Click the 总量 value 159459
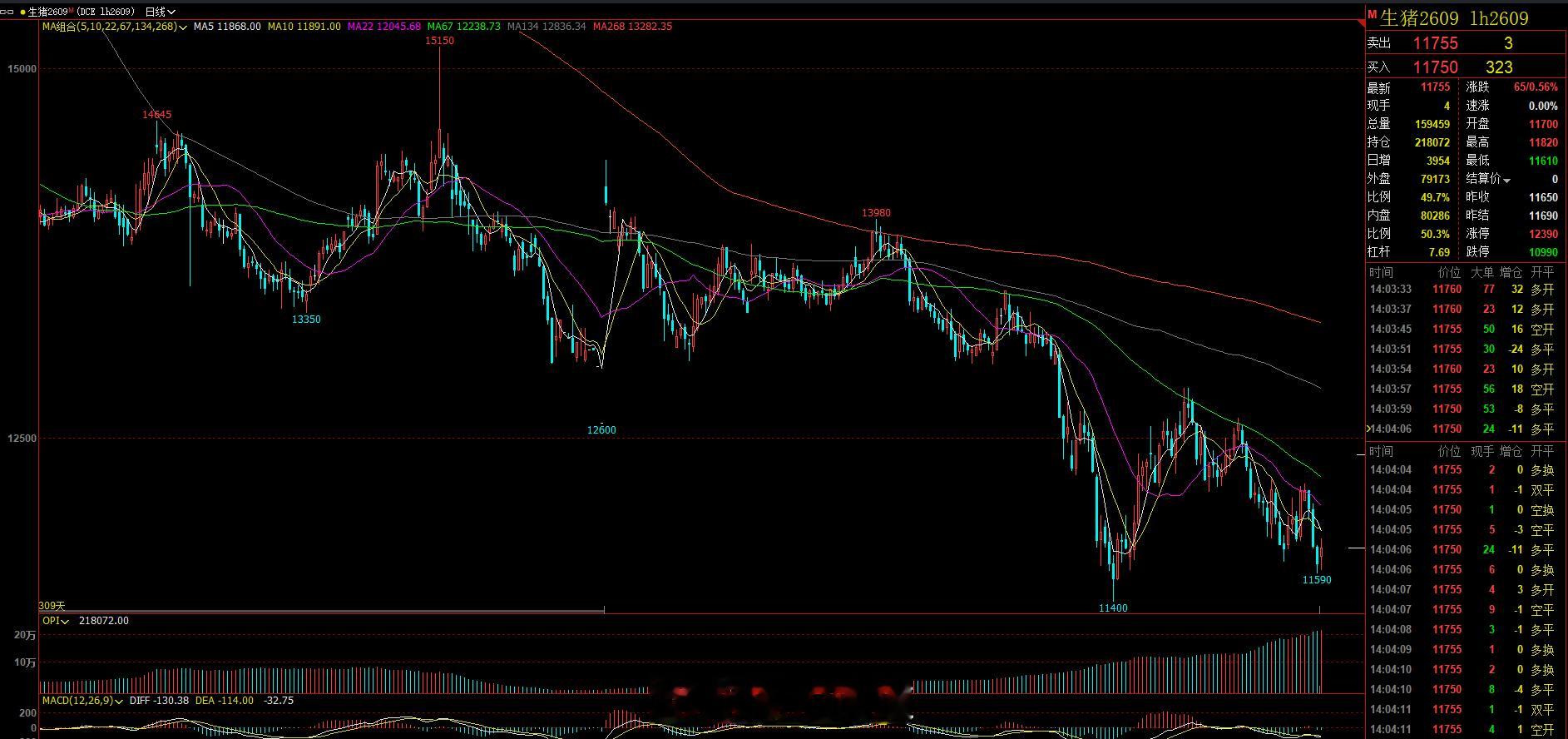1568x739 pixels. click(1432, 124)
